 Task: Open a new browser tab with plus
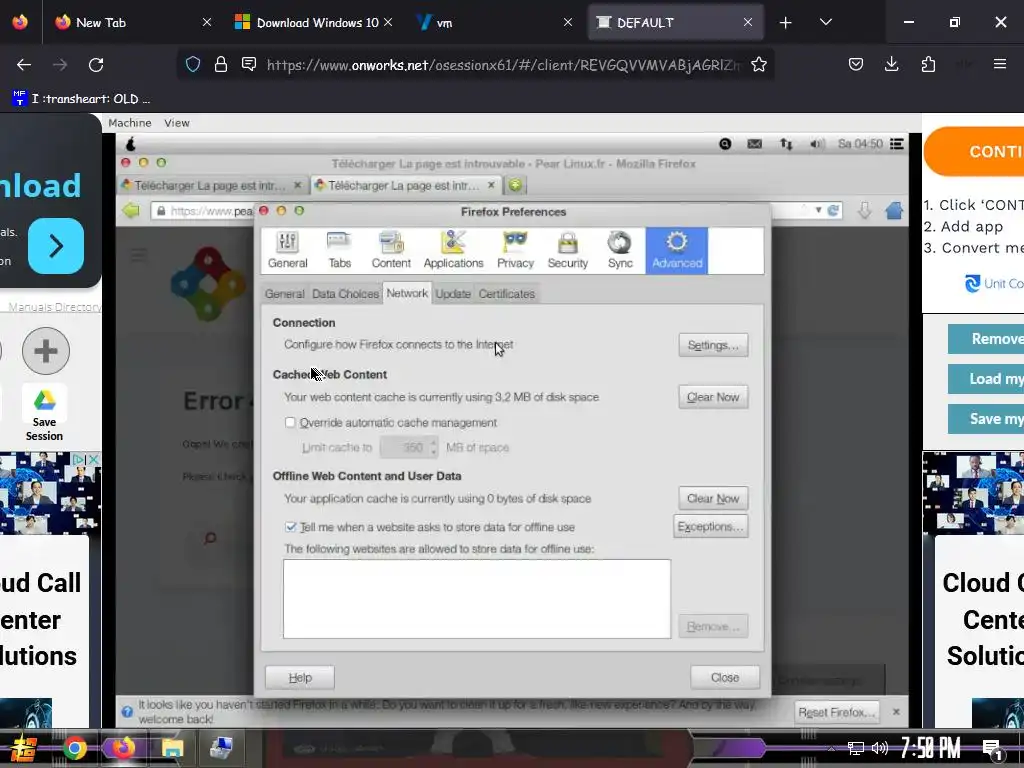786,22
